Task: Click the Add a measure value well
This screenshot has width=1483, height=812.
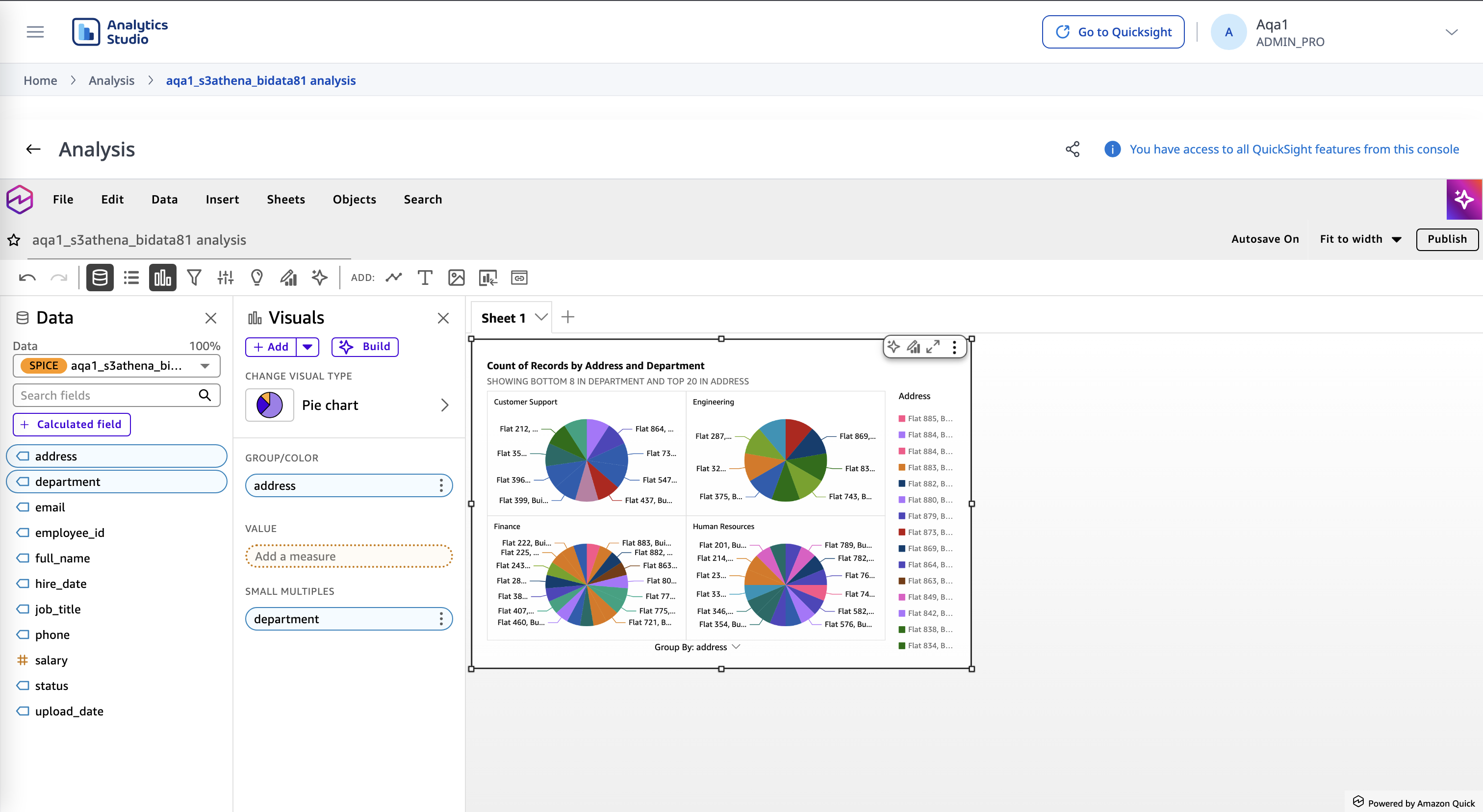Action: click(x=349, y=557)
